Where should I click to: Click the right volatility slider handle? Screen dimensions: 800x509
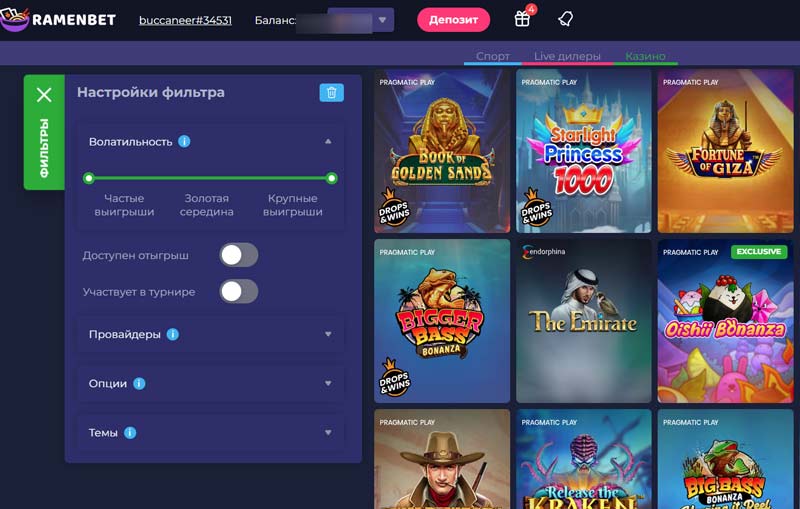pyautogui.click(x=332, y=178)
